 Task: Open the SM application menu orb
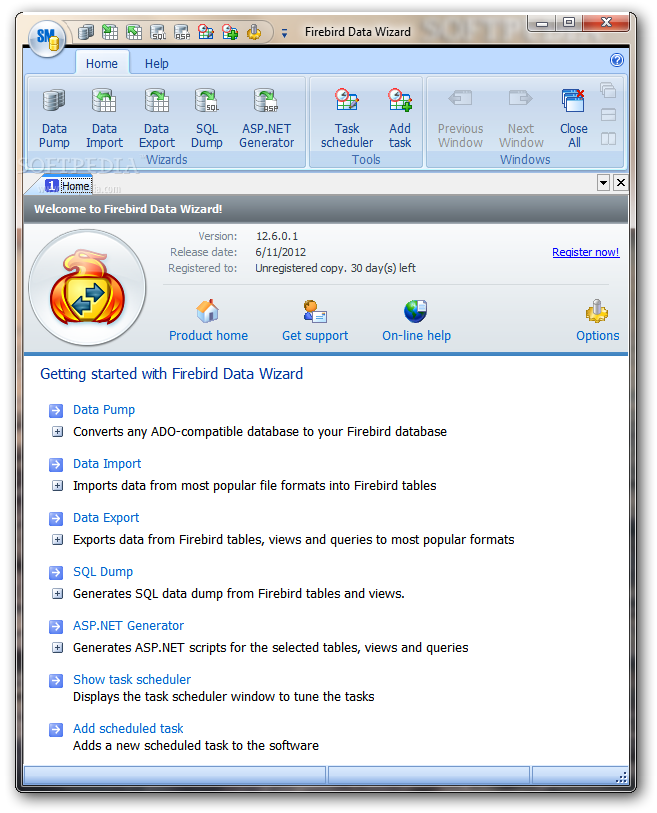47,38
